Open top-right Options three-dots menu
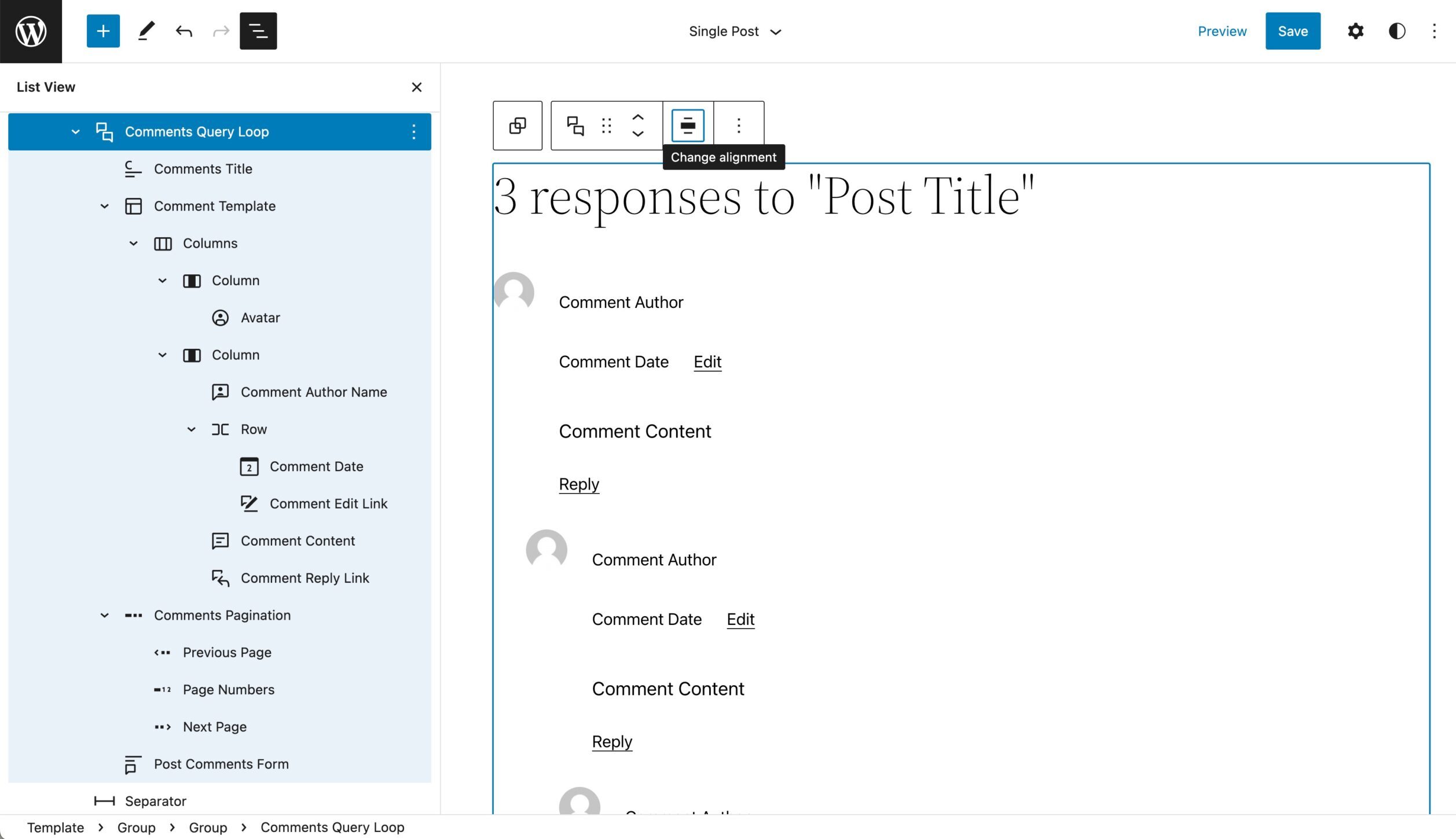 pos(1434,31)
